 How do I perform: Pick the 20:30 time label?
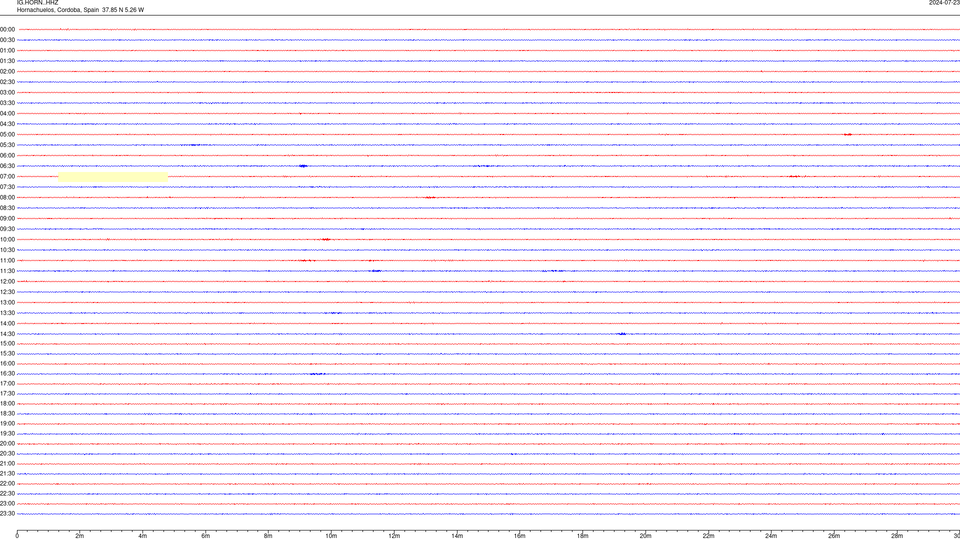point(7,454)
